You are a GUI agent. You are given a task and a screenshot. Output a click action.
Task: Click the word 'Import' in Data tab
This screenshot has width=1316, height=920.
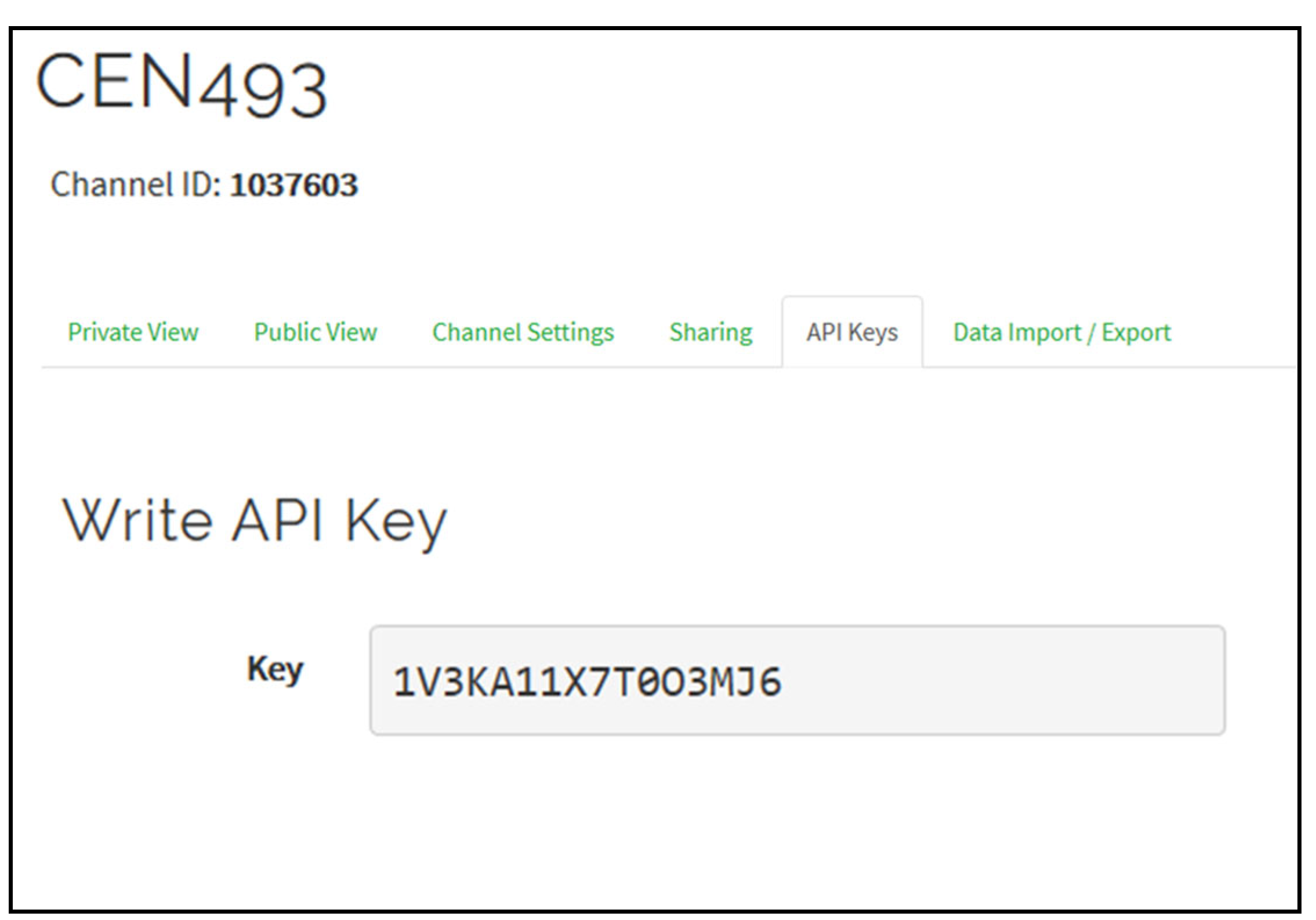[1045, 332]
